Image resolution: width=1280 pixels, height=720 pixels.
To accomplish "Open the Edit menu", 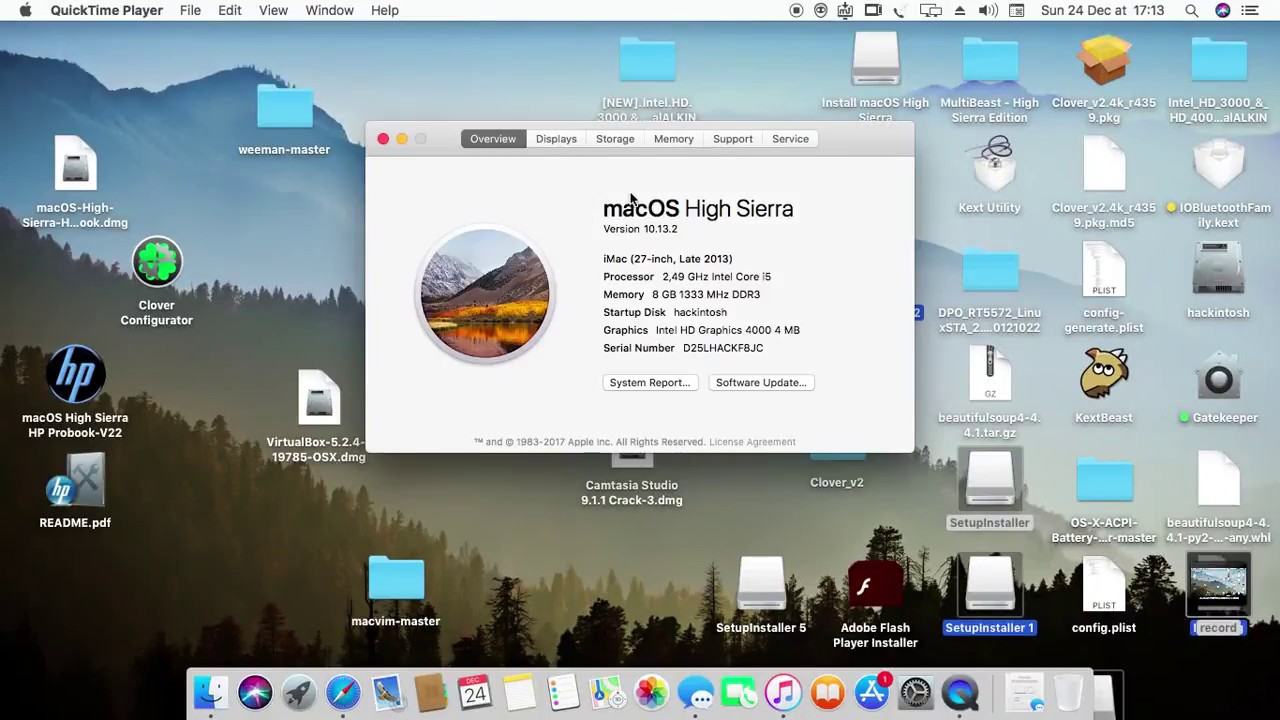I will pyautogui.click(x=229, y=10).
